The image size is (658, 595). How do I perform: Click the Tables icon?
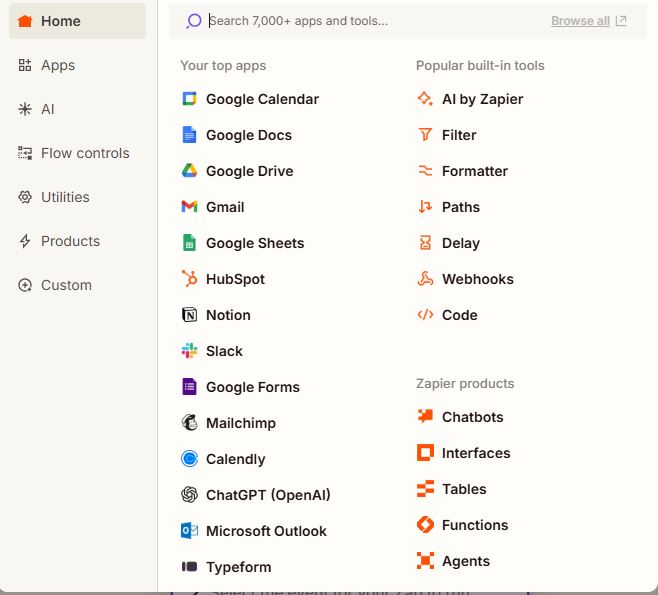tap(425, 488)
